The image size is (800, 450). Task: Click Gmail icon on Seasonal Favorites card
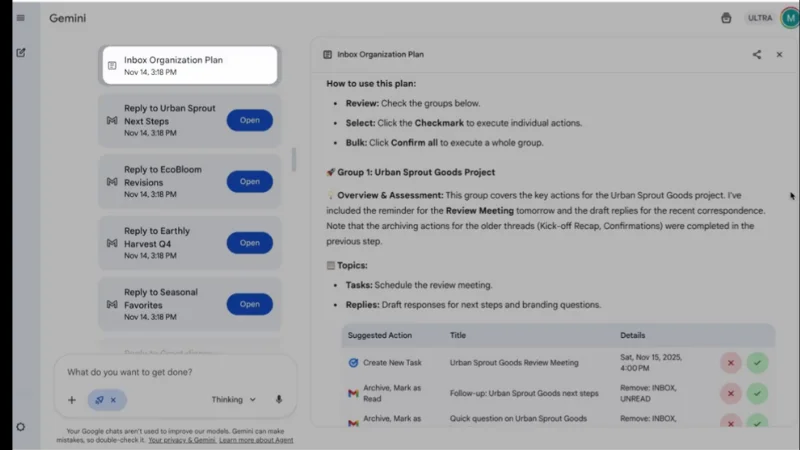pyautogui.click(x=112, y=304)
